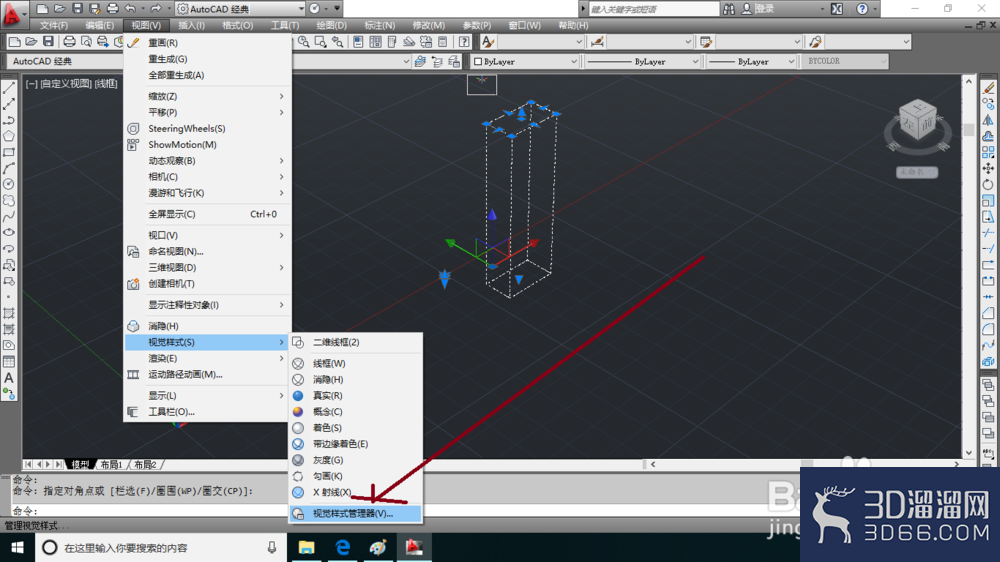Click the Windows Start button
Viewport: 1000px width, 562px height.
(x=17, y=547)
